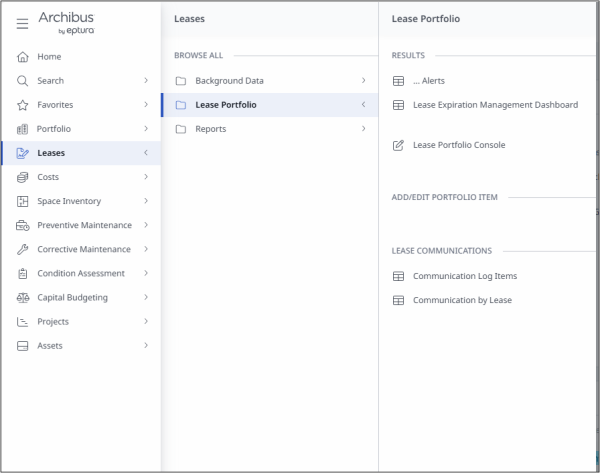Click the Communication by Lease table icon
The width and height of the screenshot is (600, 473).
pyautogui.click(x=398, y=300)
